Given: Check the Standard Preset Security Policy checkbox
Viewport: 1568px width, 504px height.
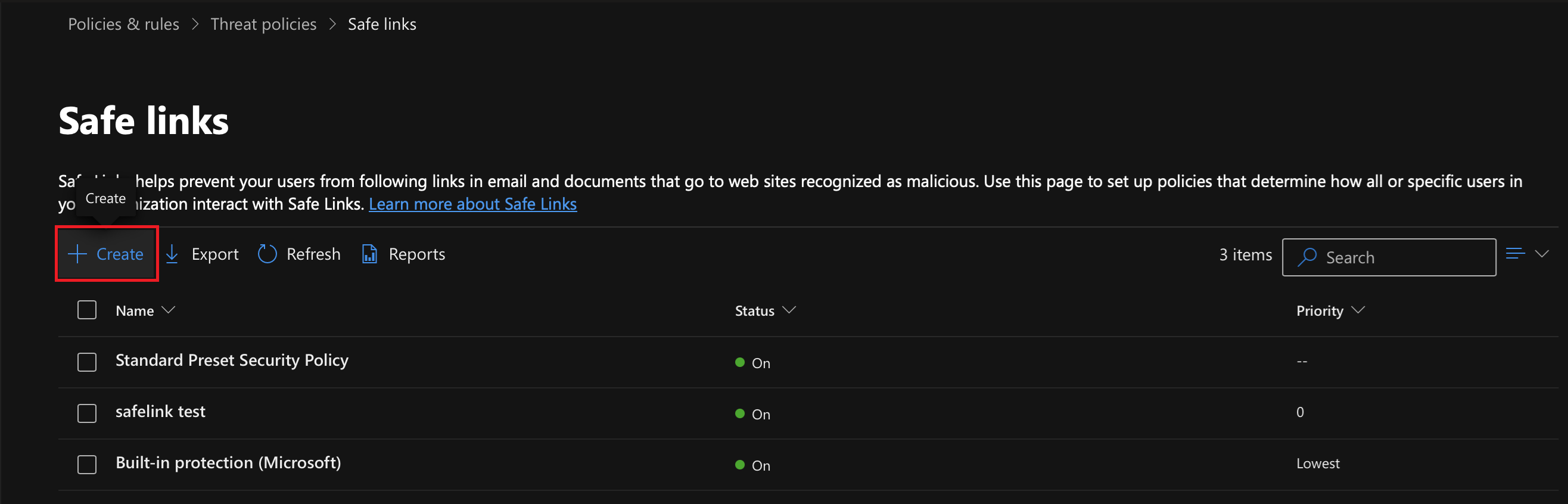Looking at the screenshot, I should (x=87, y=362).
